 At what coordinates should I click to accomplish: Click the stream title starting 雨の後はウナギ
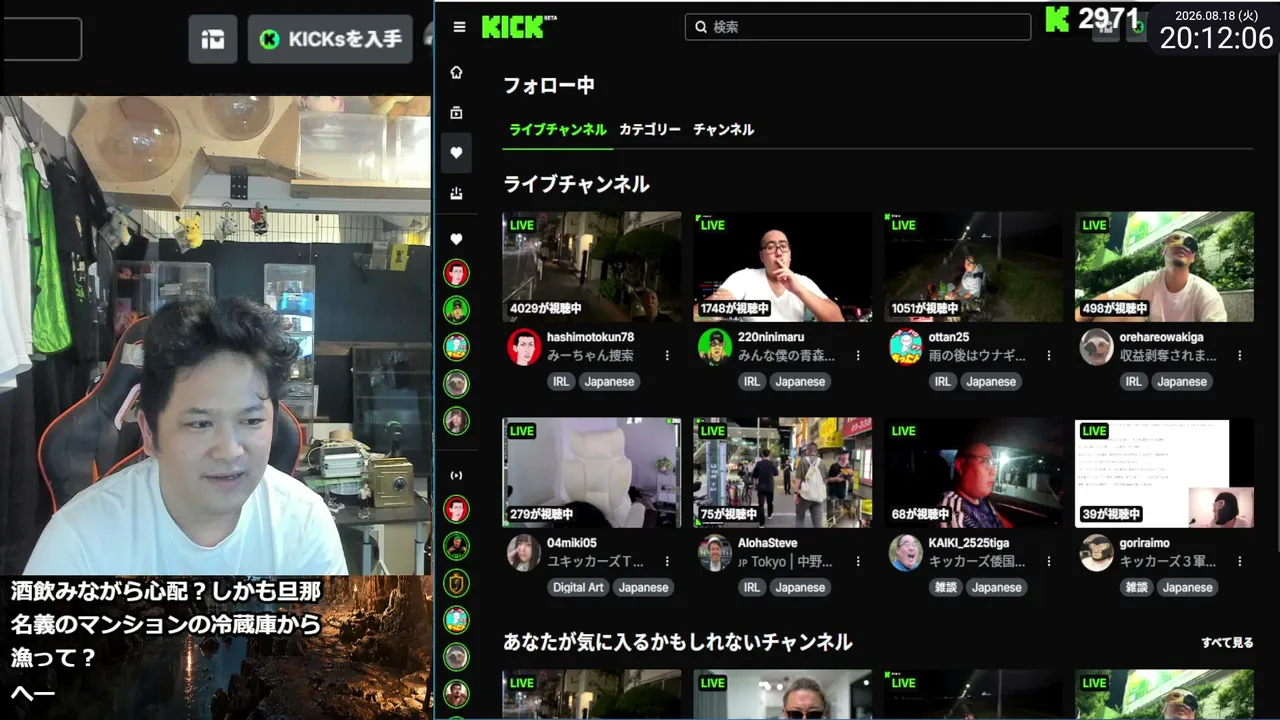[x=977, y=355]
